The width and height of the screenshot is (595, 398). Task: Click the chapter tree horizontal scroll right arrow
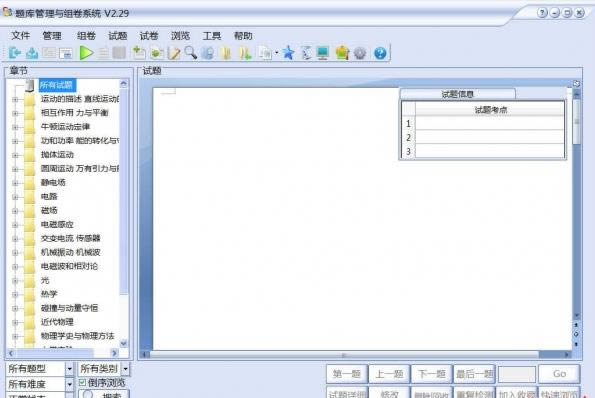(114, 353)
